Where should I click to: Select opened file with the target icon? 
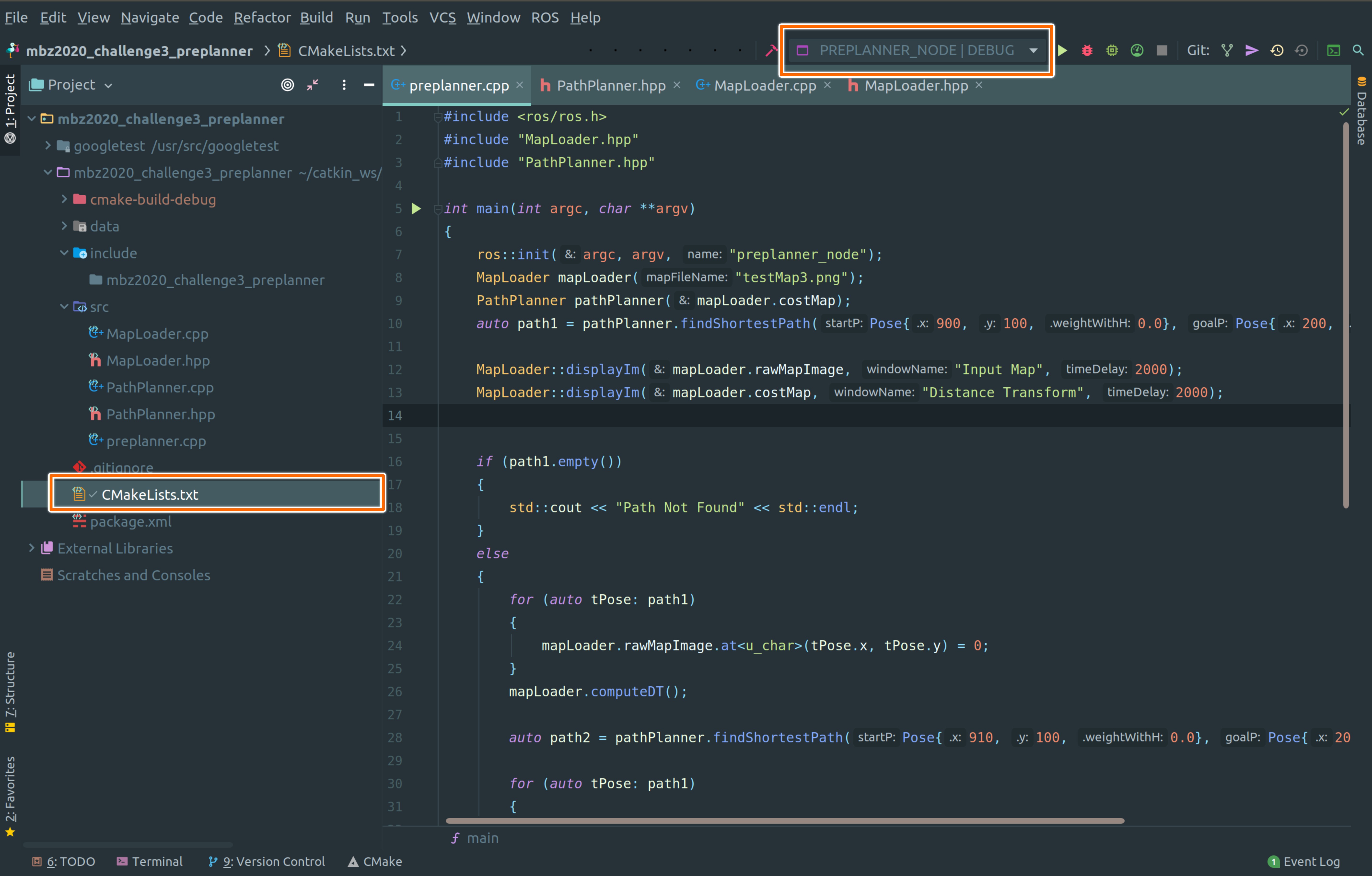click(x=288, y=85)
